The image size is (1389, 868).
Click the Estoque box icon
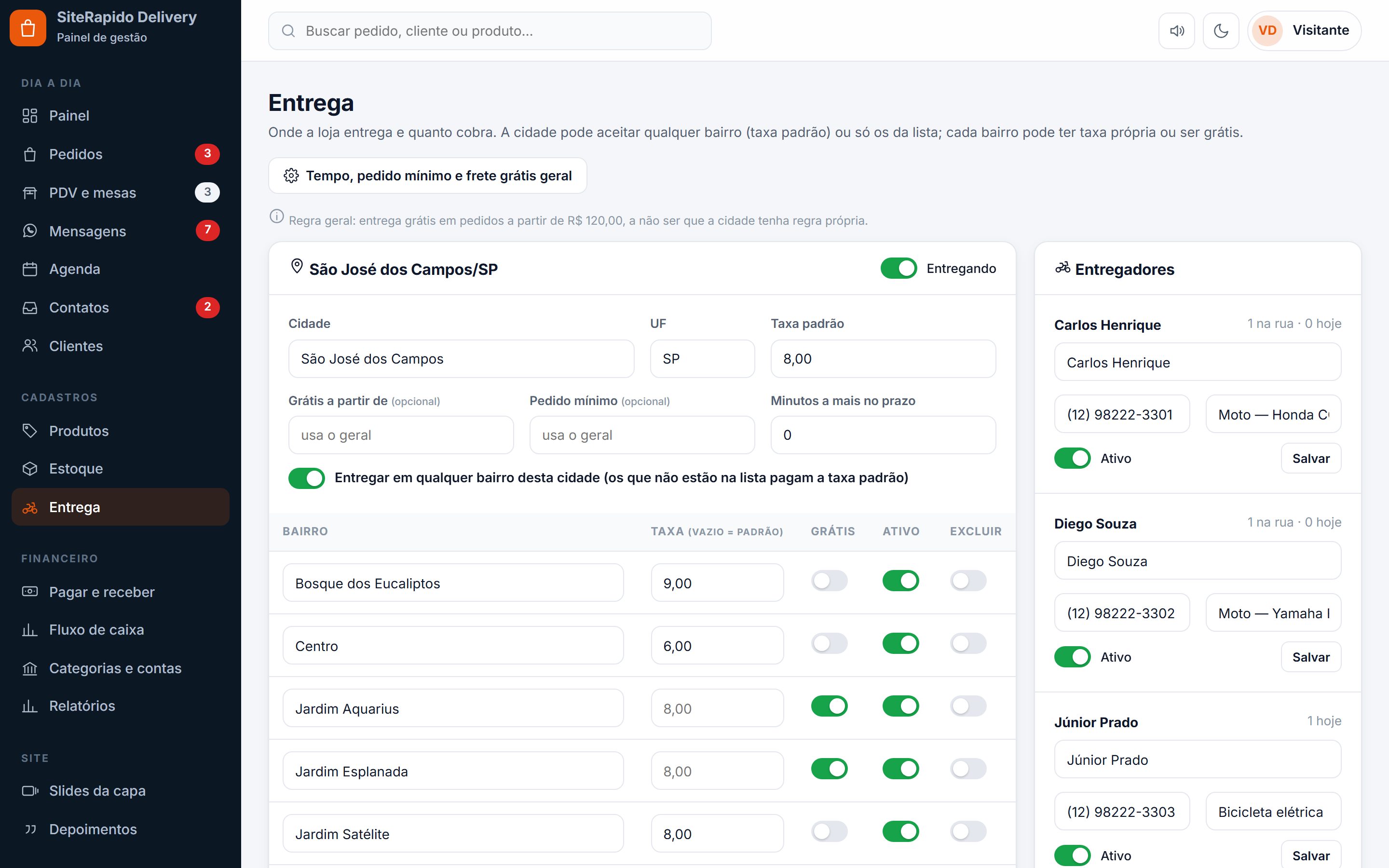pos(30,469)
